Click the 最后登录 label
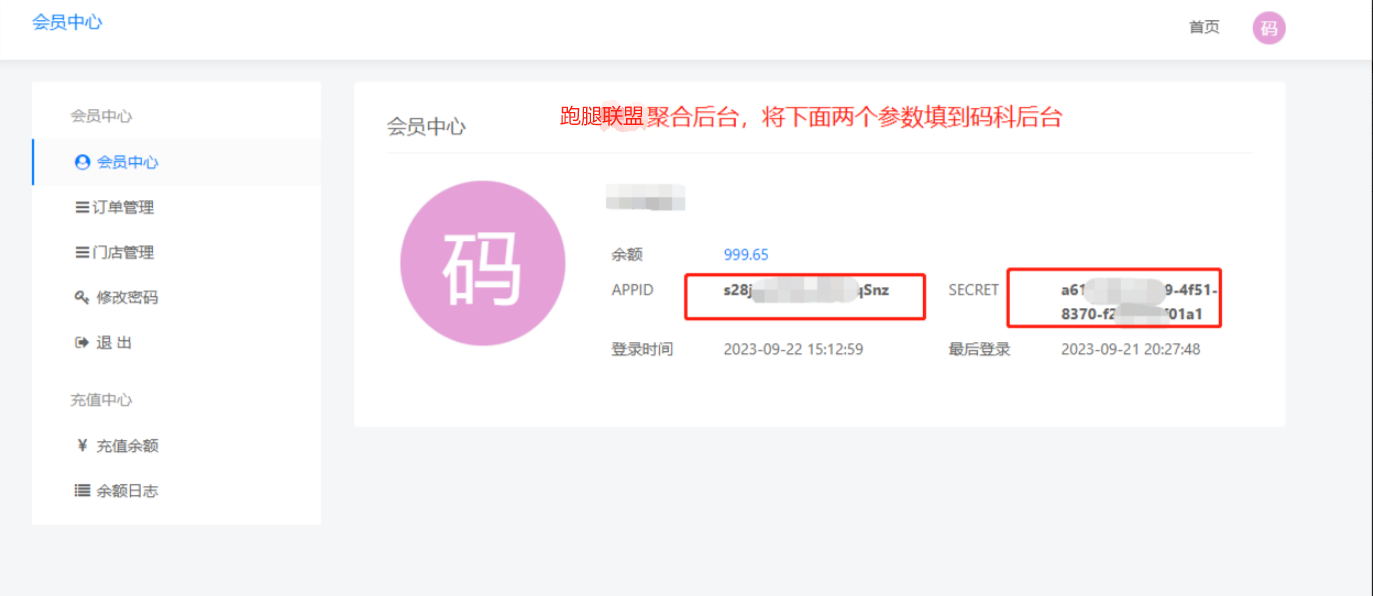This screenshot has width=1373, height=596. 979,350
